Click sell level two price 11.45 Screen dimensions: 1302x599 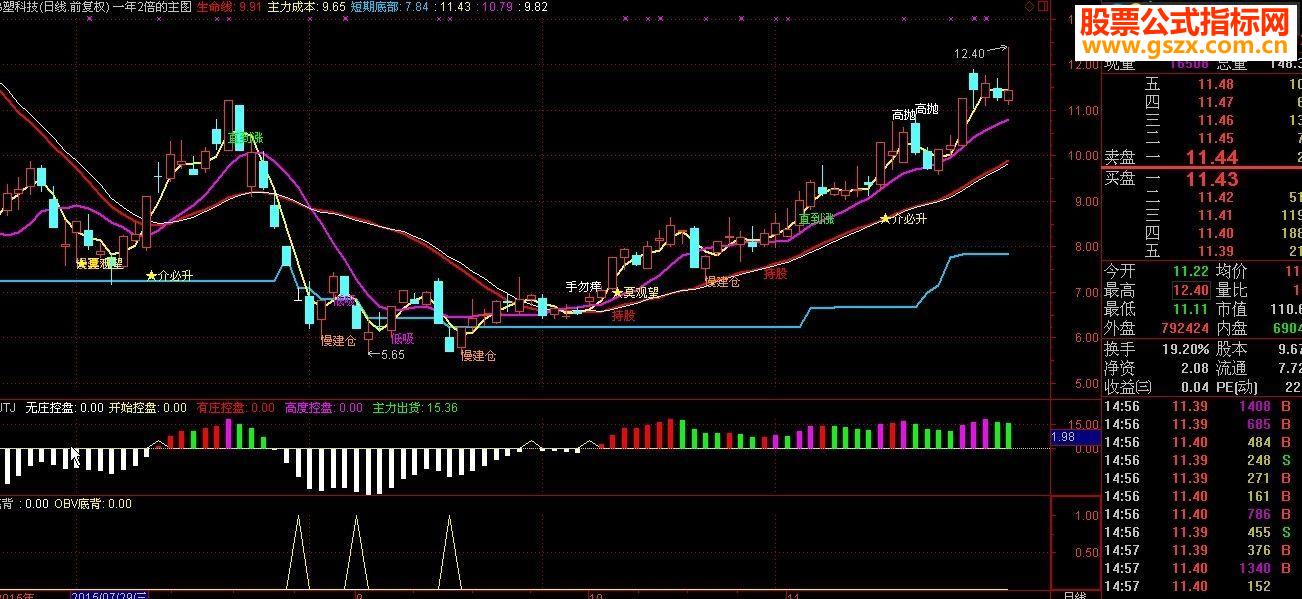click(1216, 139)
